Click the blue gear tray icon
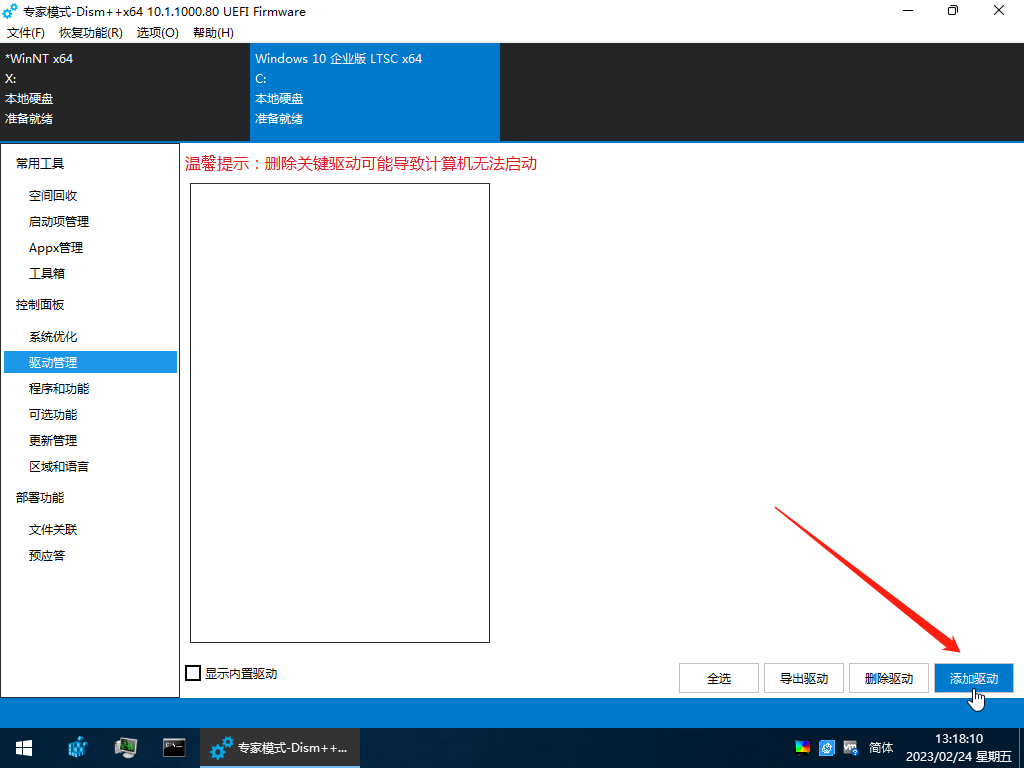The height and width of the screenshot is (768, 1024). tap(827, 747)
